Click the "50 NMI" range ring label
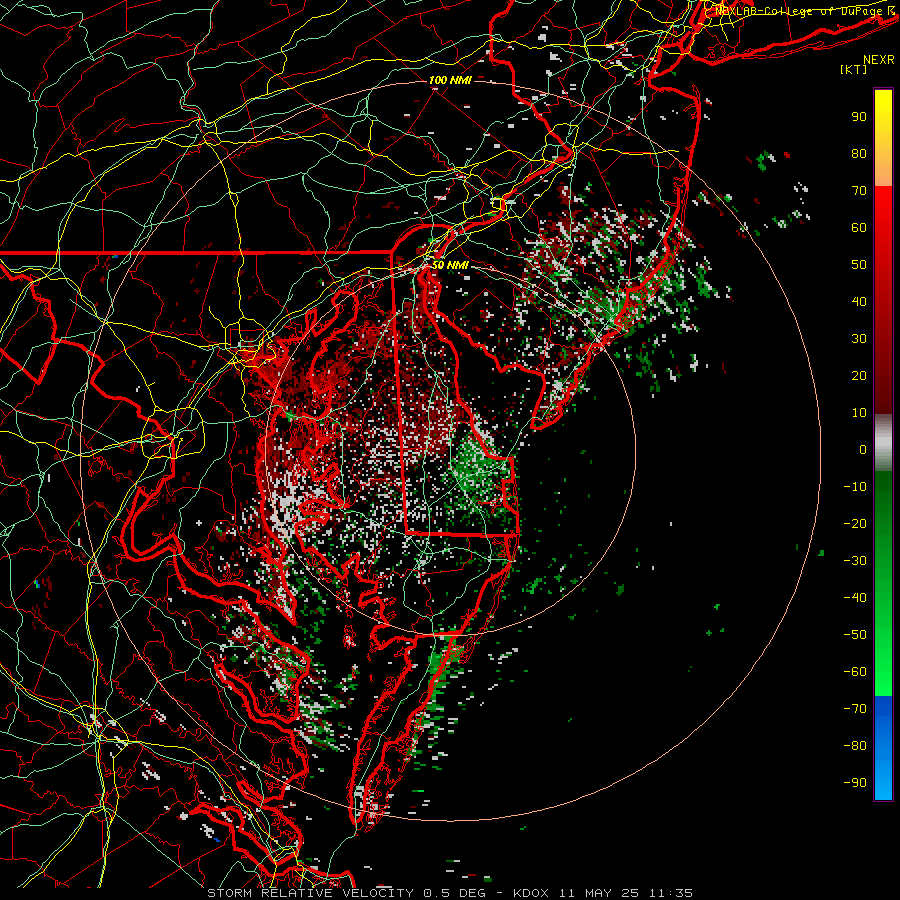Viewport: 900px width, 900px height. click(x=450, y=265)
